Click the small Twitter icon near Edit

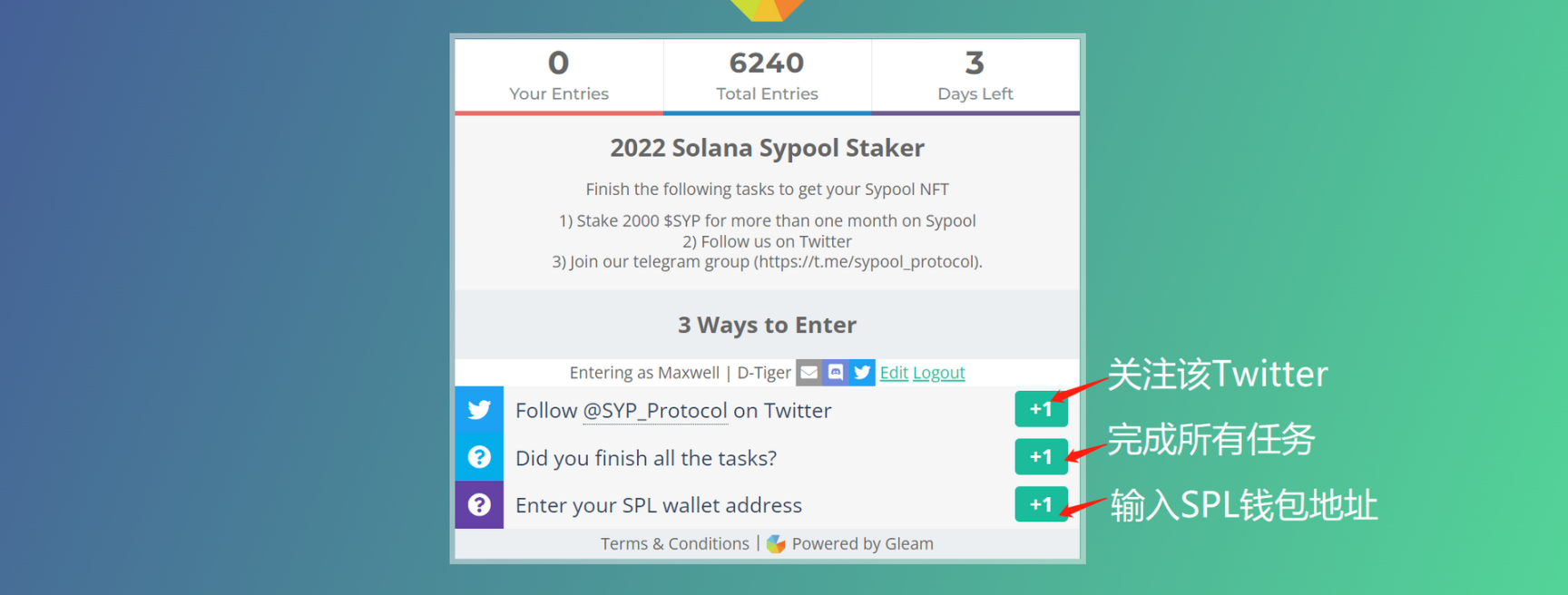(862, 373)
